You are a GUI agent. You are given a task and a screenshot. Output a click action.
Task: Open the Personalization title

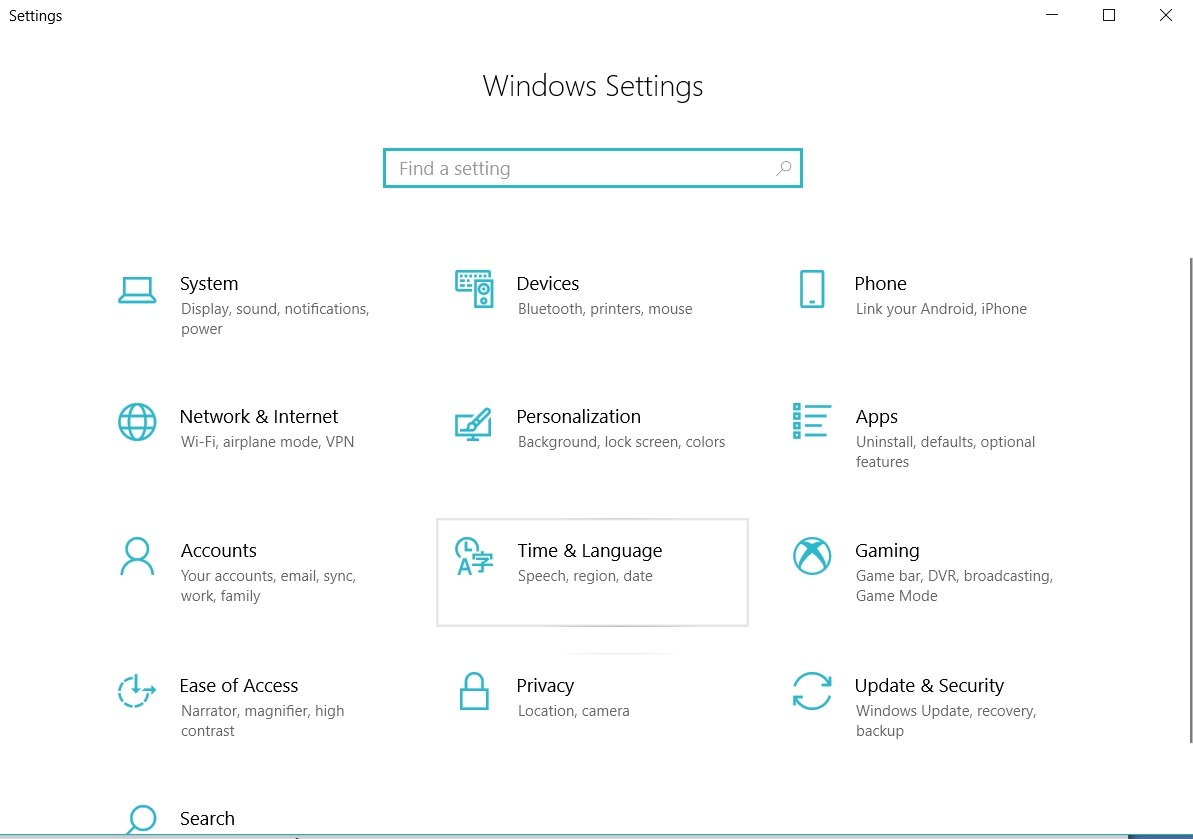click(x=578, y=417)
